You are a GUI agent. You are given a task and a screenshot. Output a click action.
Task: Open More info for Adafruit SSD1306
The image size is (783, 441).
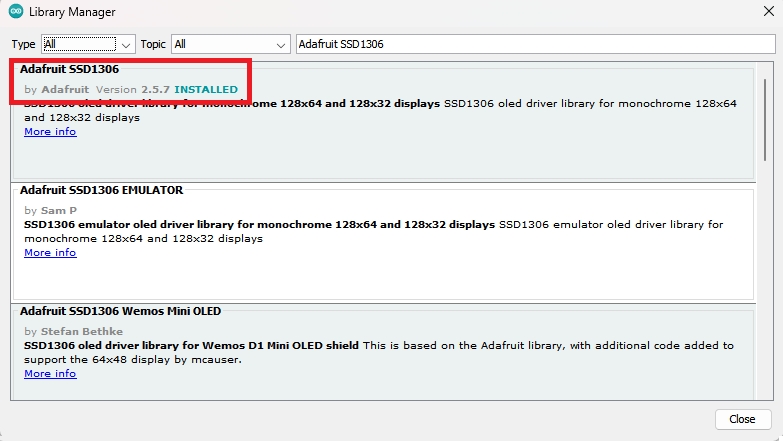click(50, 132)
